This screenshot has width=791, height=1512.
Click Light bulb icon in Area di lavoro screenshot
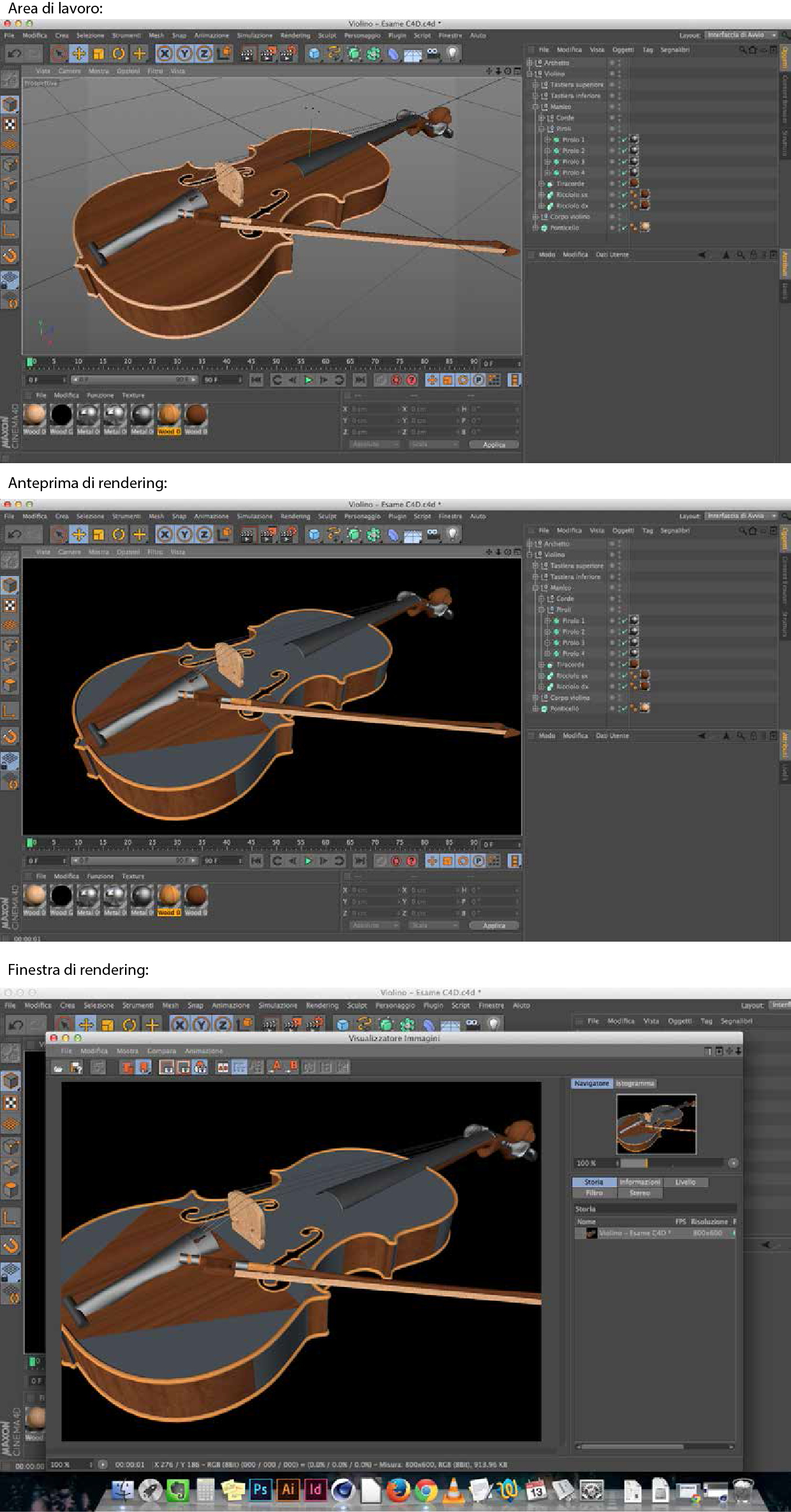pos(452,54)
